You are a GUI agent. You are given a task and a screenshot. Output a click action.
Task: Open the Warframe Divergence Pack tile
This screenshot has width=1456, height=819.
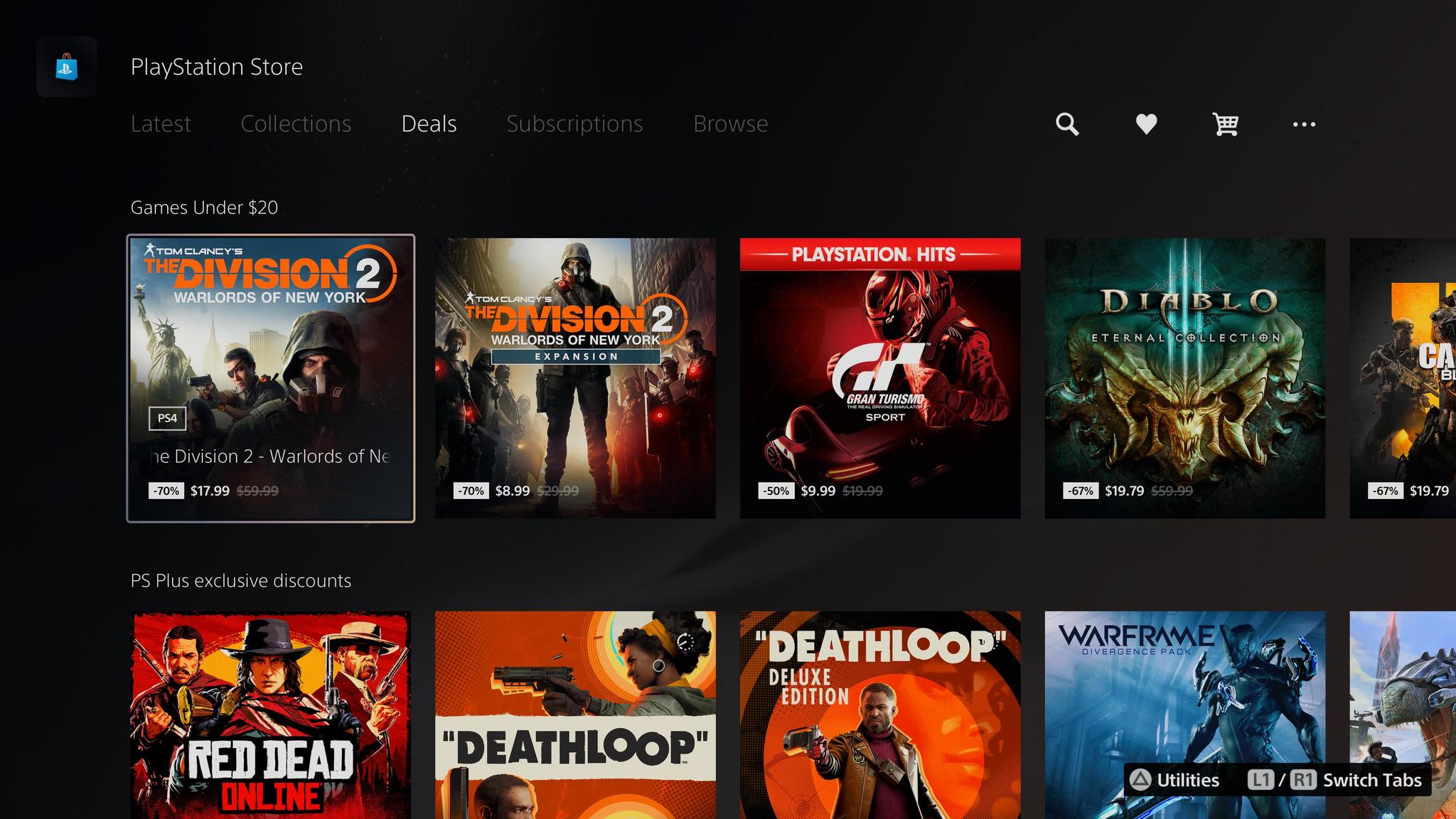pos(1185,715)
